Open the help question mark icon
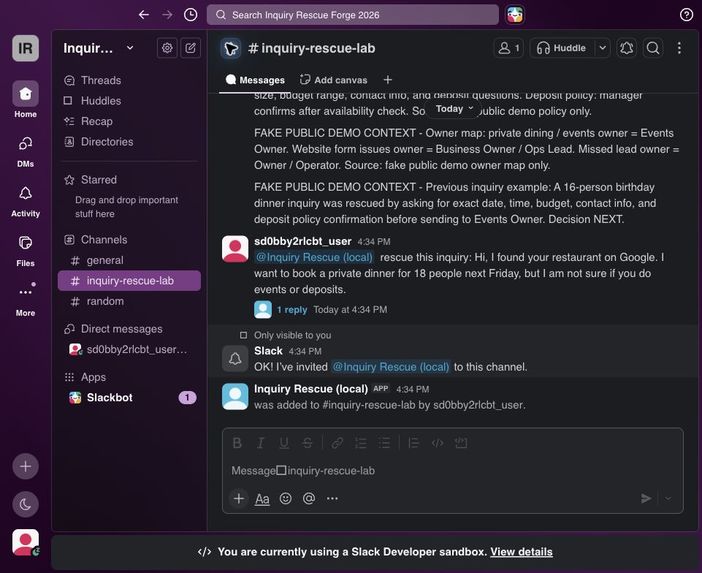Image resolution: width=702 pixels, height=573 pixels. tap(686, 15)
